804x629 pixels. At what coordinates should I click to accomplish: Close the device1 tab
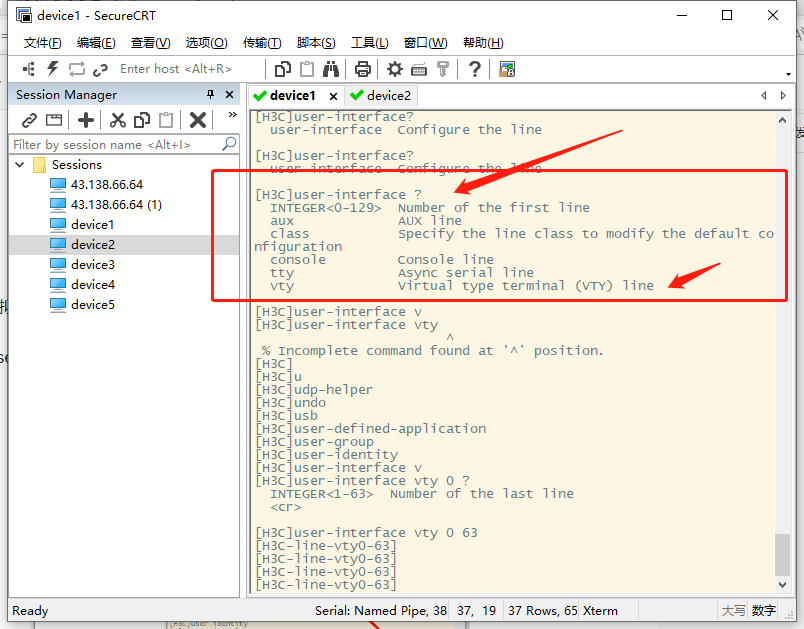click(333, 96)
